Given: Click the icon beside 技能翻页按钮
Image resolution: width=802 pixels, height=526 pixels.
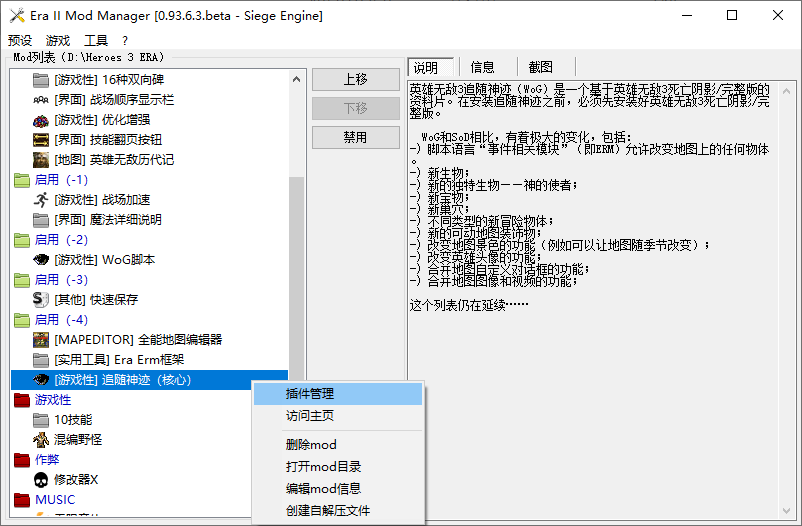Looking at the screenshot, I should tap(41, 140).
